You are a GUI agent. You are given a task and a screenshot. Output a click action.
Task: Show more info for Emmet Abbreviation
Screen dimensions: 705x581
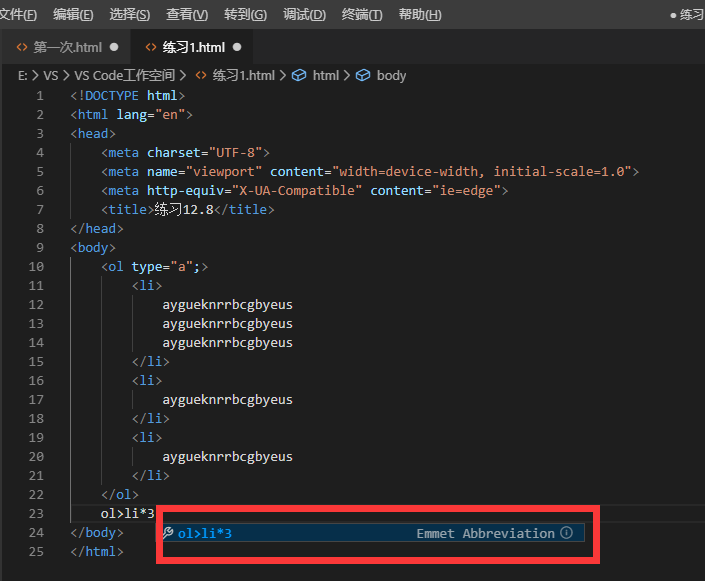point(567,533)
